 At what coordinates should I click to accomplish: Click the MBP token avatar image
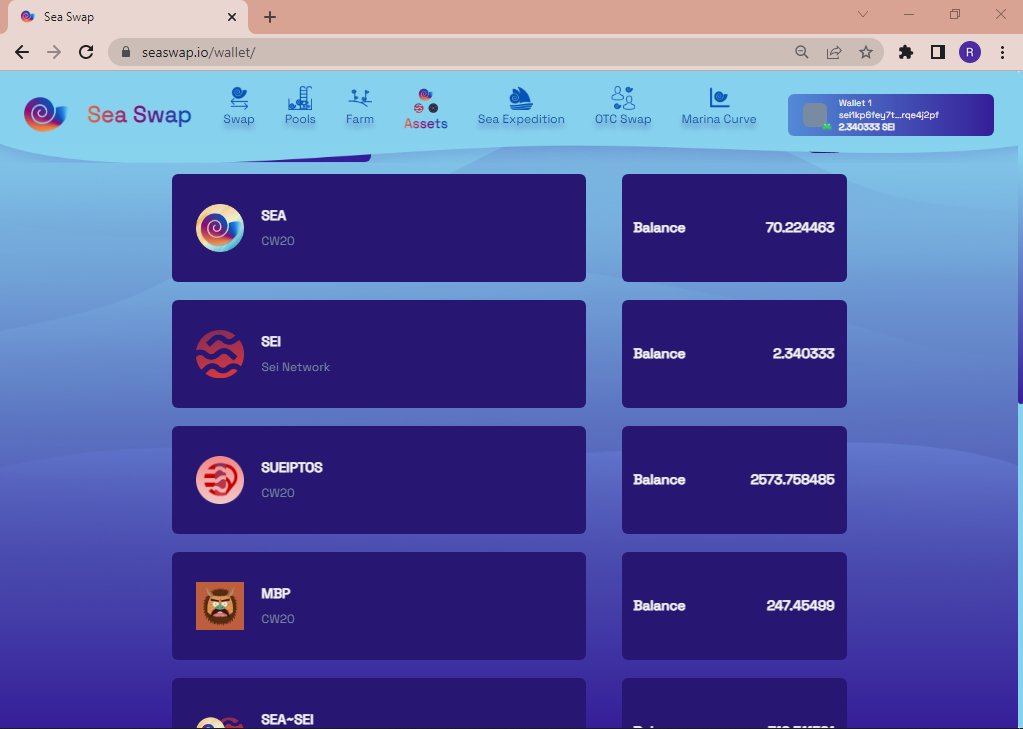[220, 606]
